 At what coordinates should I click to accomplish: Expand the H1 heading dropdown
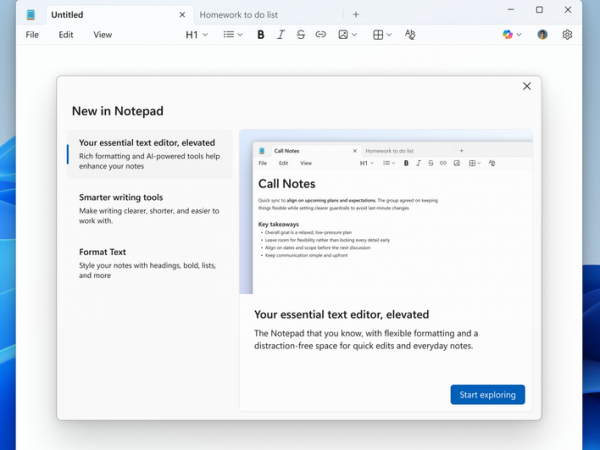[x=197, y=35]
